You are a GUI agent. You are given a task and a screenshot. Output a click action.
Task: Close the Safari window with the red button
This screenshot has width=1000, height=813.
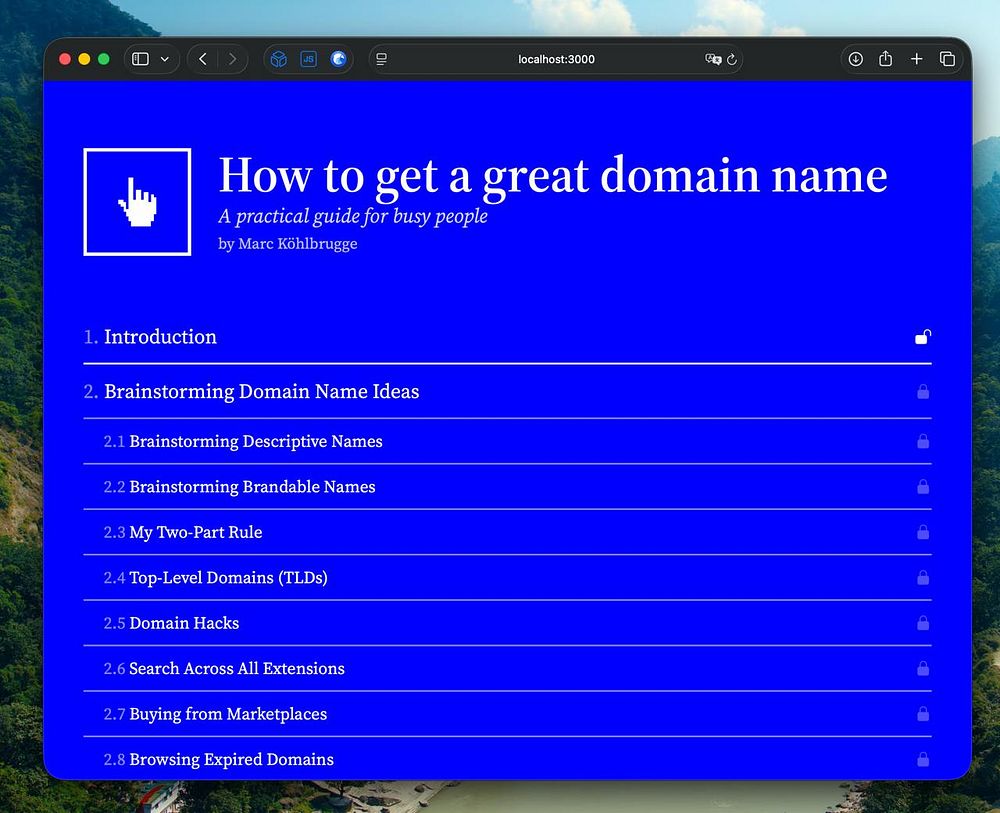pos(64,59)
